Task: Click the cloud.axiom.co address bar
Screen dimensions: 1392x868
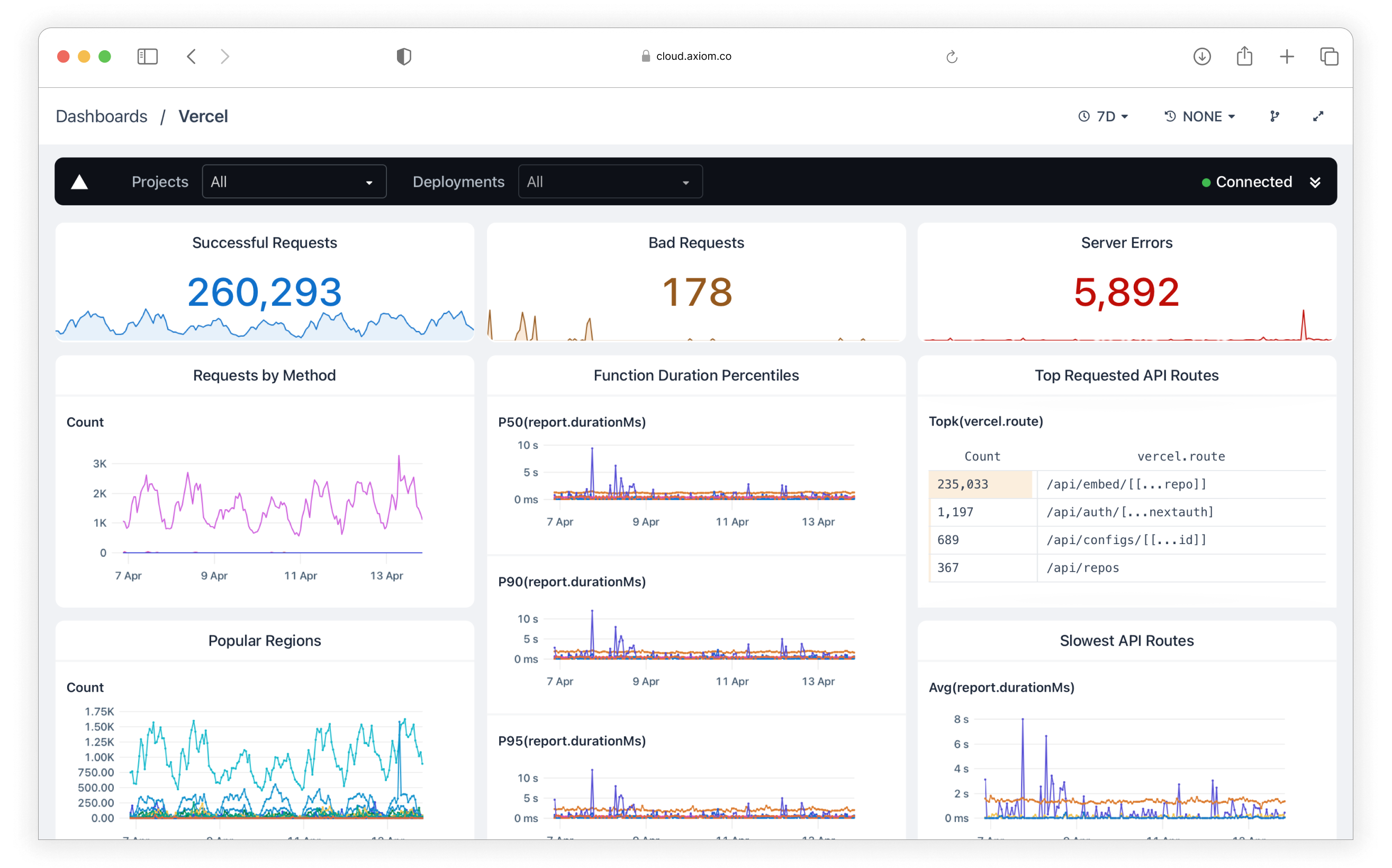Action: (686, 56)
